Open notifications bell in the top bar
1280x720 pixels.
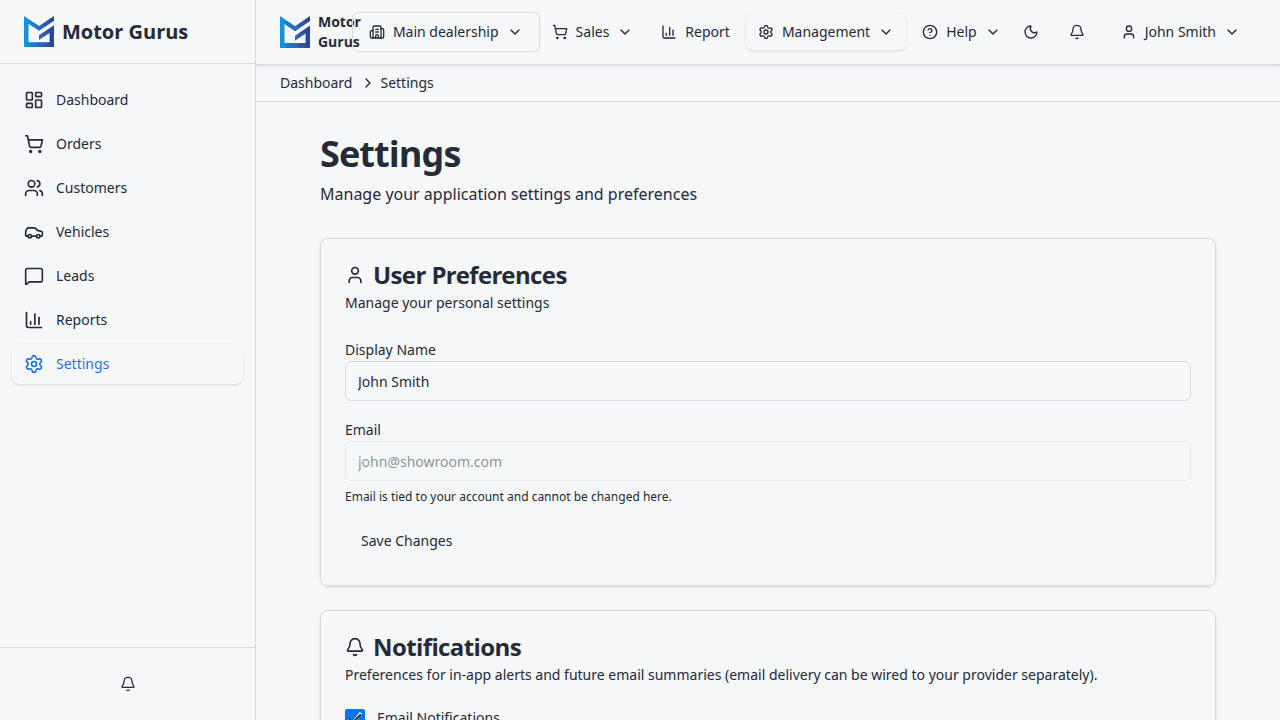pyautogui.click(x=1077, y=32)
